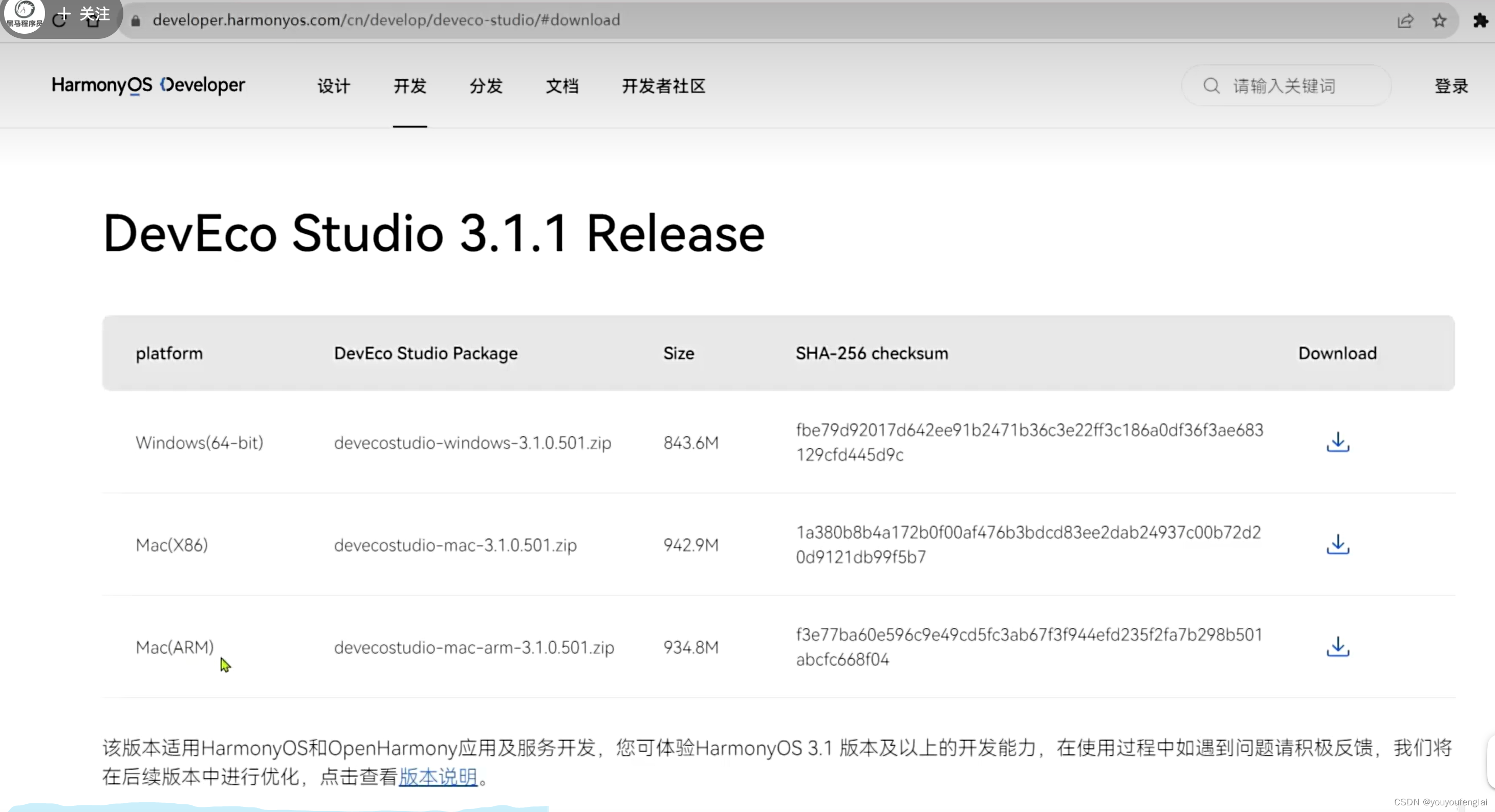Click the Mac ARM checksum starting f3e77b
1495x812 pixels.
pos(1029,646)
